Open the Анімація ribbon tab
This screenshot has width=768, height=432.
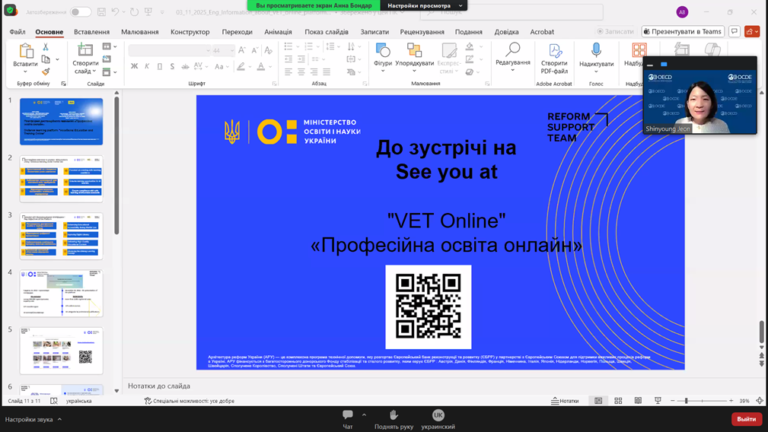278,32
